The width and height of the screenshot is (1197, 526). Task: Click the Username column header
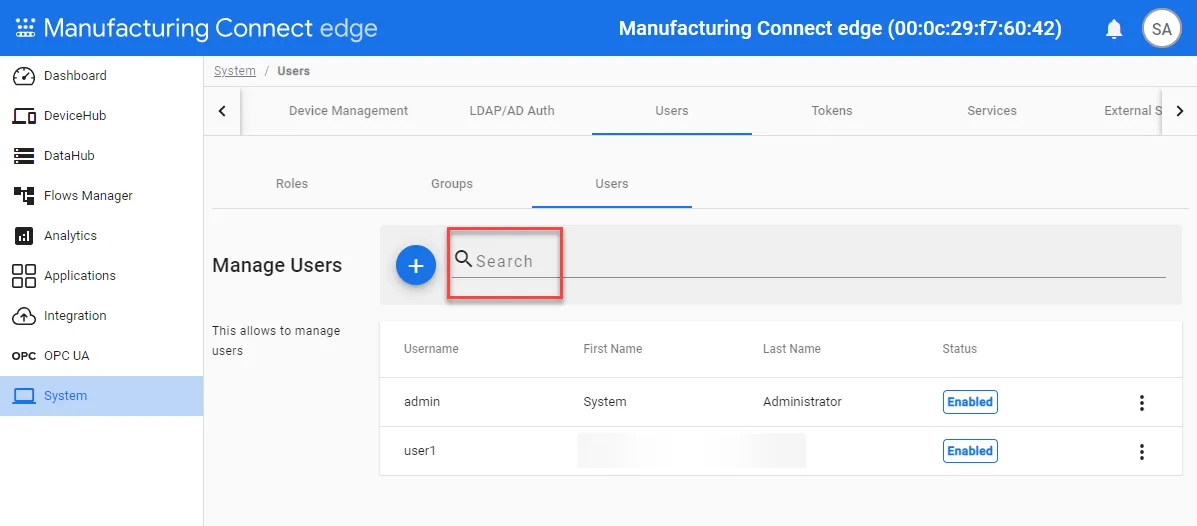(x=431, y=349)
